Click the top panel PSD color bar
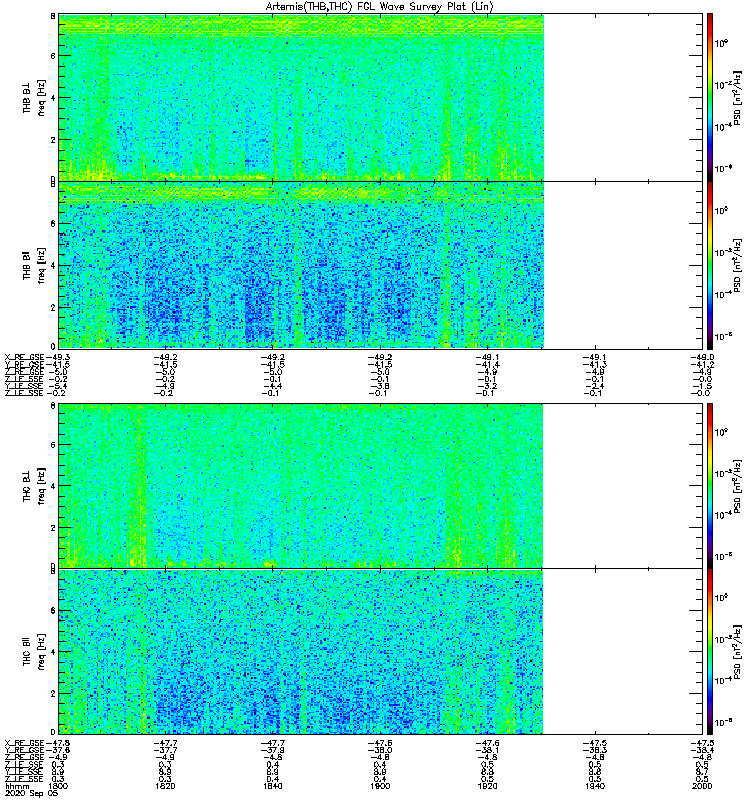The width and height of the screenshot is (750, 800). click(710, 97)
